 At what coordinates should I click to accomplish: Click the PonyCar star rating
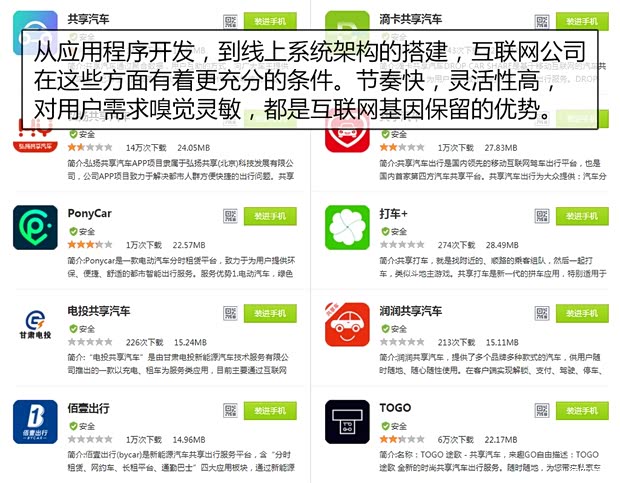point(90,245)
